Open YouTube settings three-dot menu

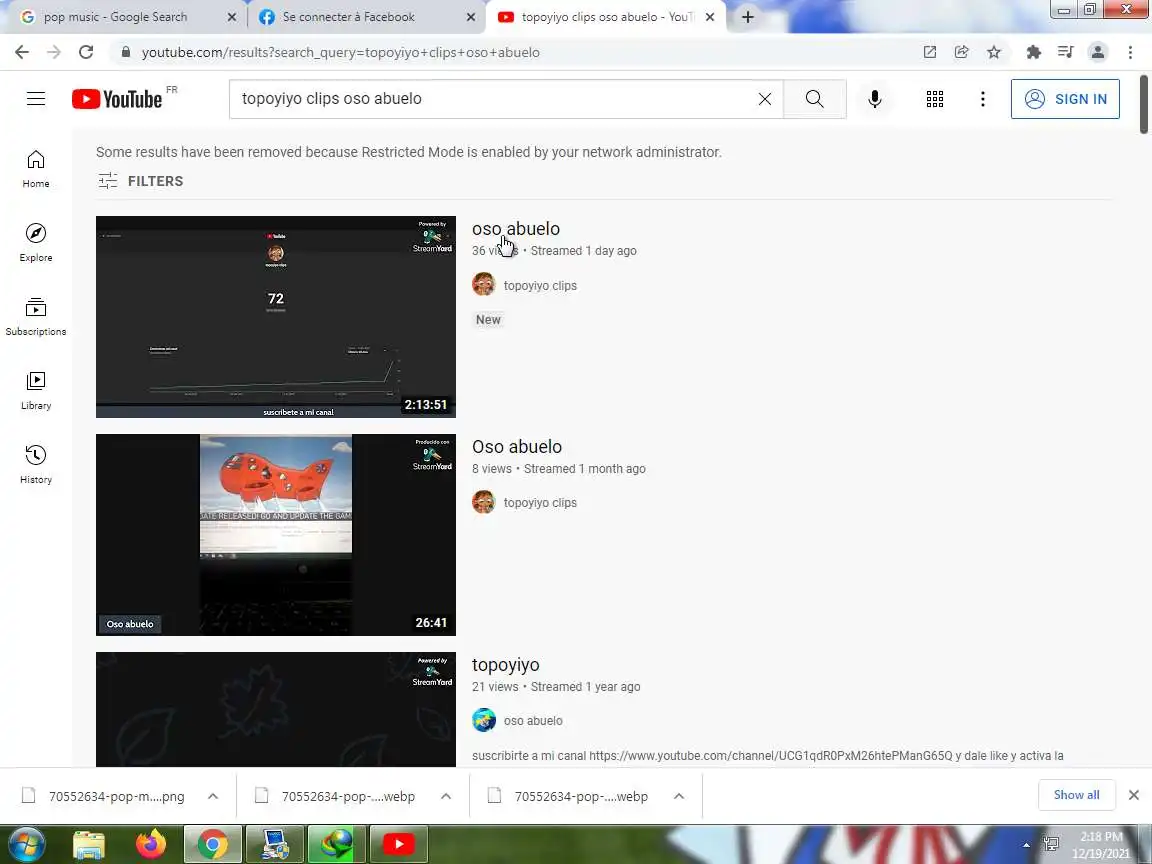pos(982,98)
